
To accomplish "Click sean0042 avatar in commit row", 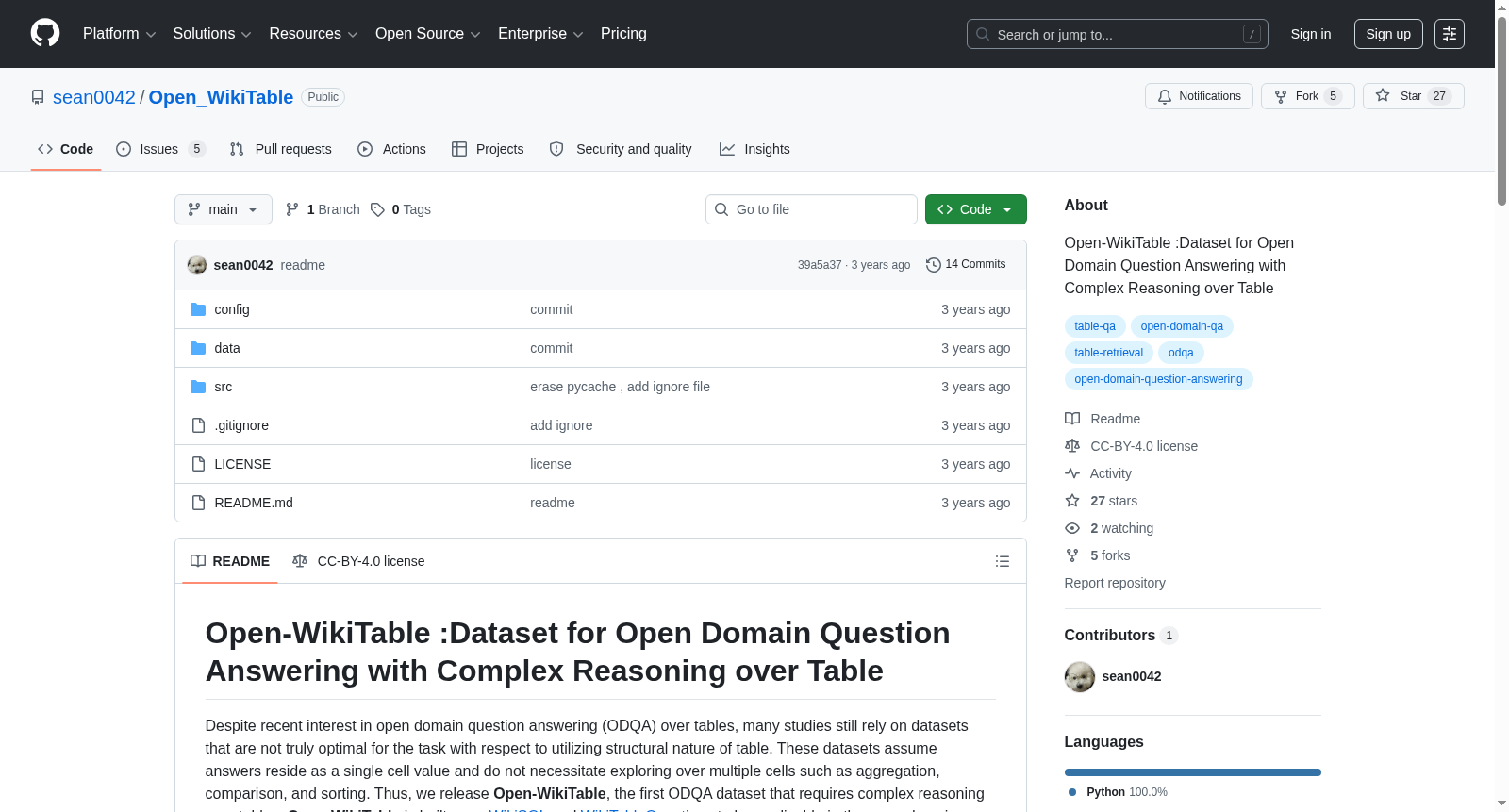I will 197,265.
